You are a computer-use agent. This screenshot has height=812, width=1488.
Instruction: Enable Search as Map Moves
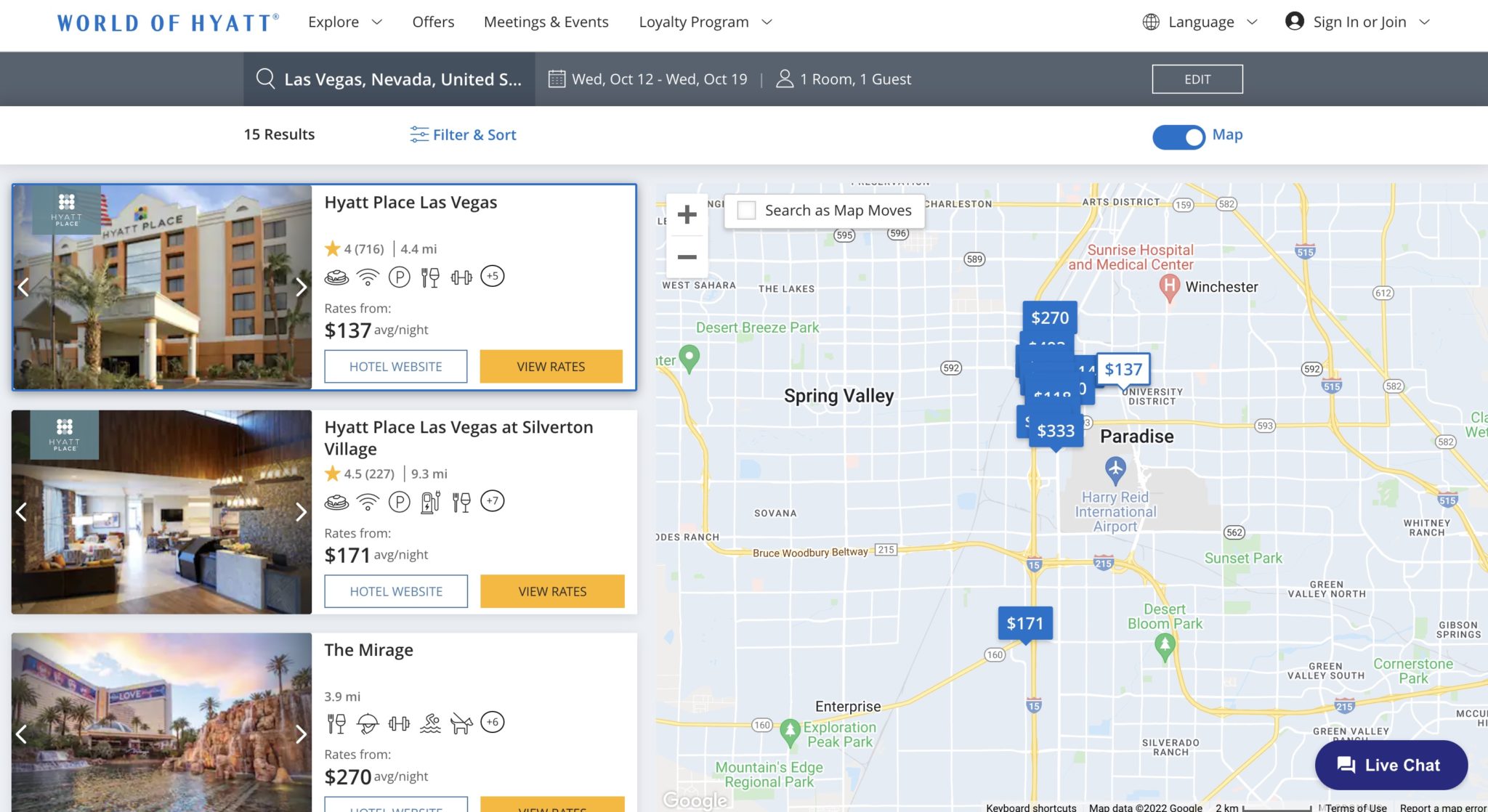tap(746, 210)
